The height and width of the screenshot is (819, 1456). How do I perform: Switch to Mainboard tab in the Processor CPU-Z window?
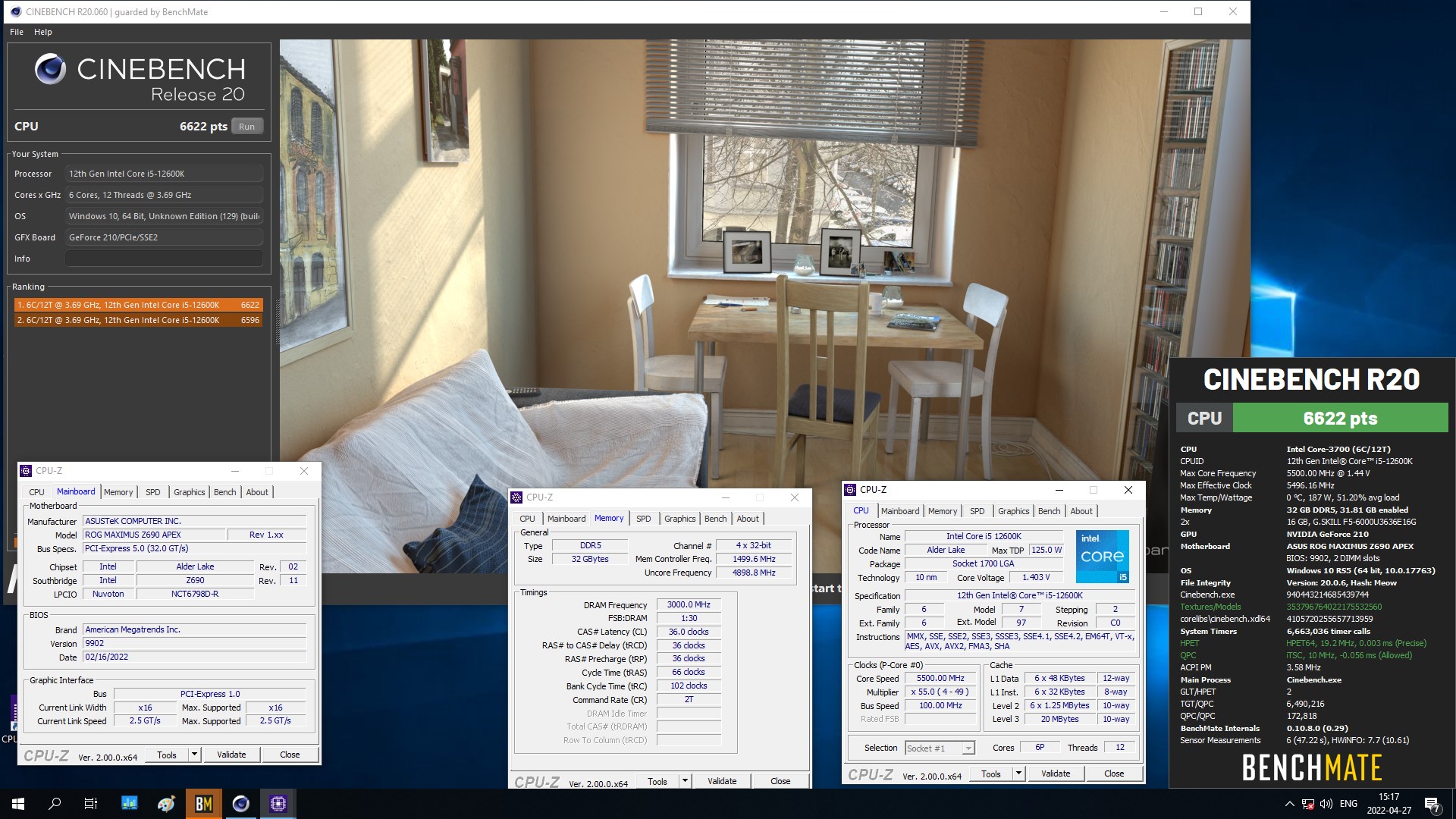click(x=900, y=511)
